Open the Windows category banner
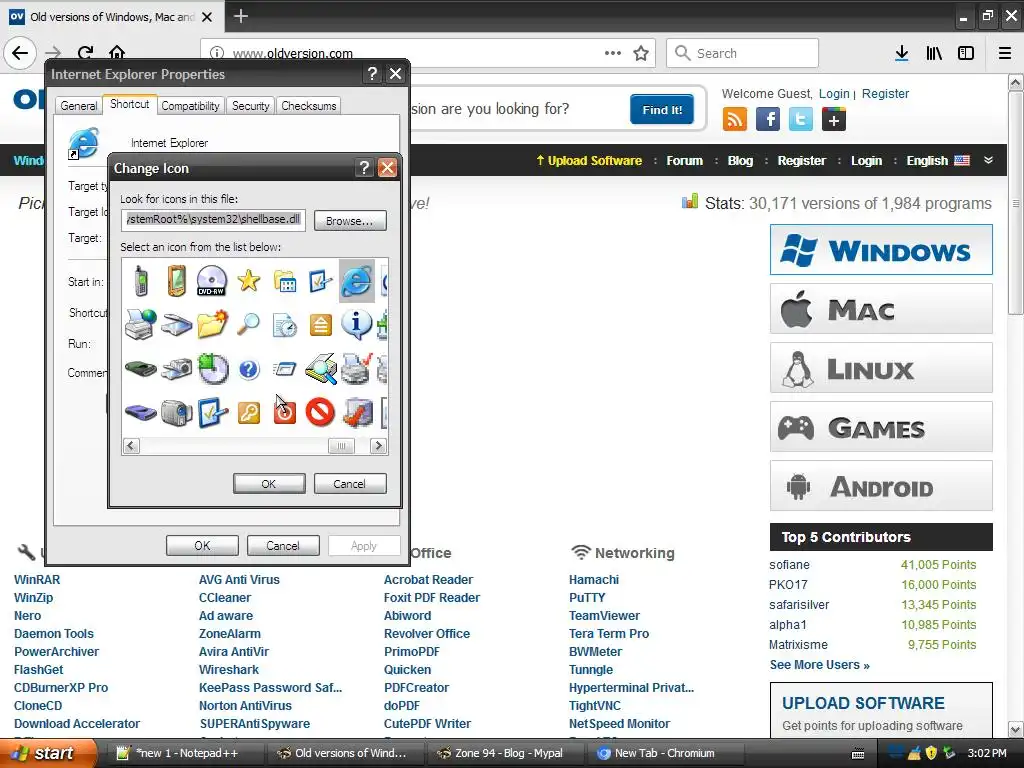 click(x=881, y=250)
